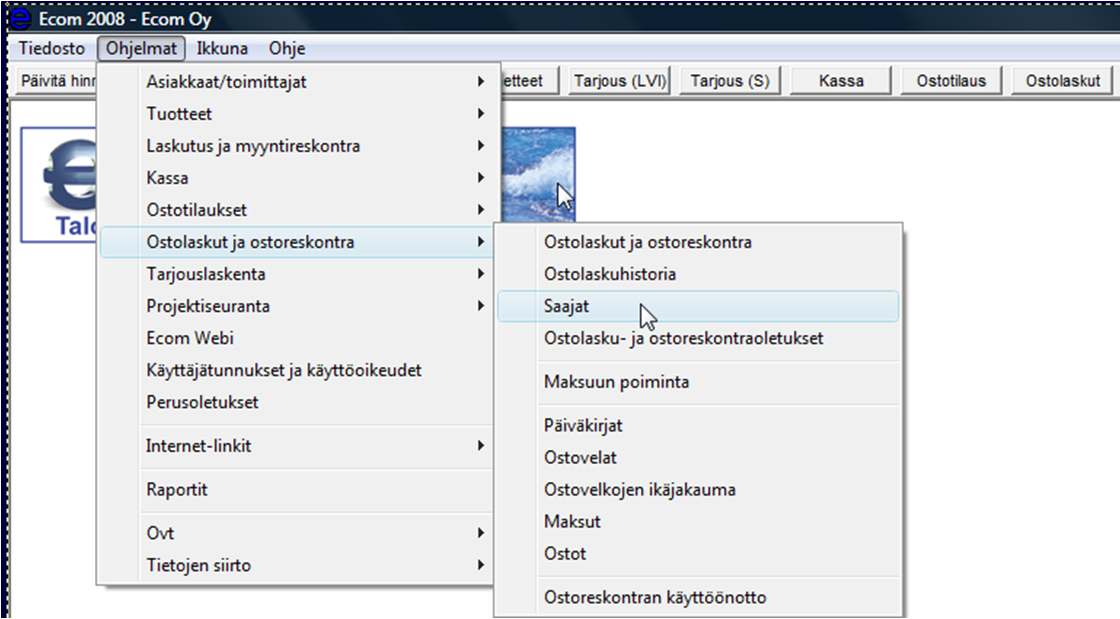The width and height of the screenshot is (1120, 619).
Task: Open Ostovelkojen ikäjakauma
Action: pyautogui.click(x=698, y=490)
